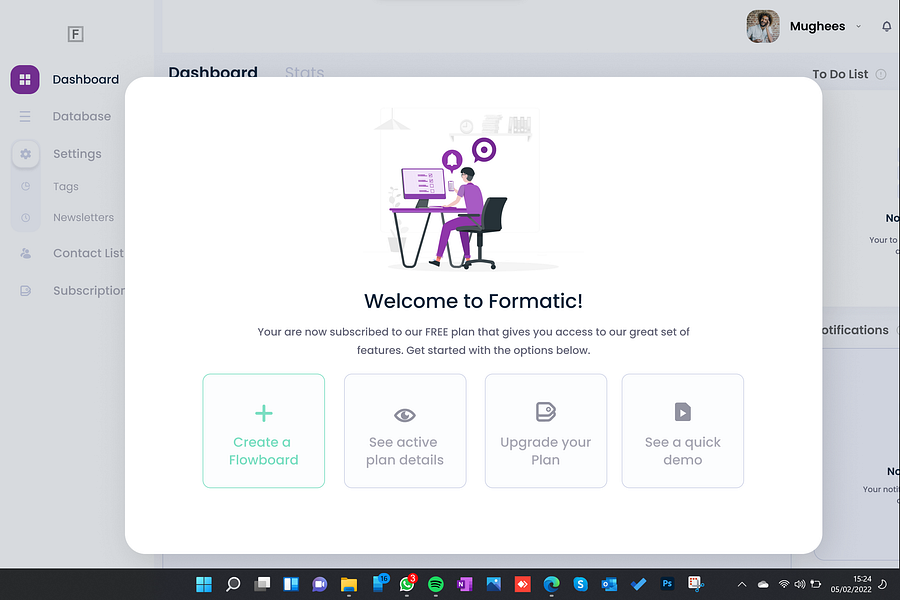Open Photoshop from the taskbar
The height and width of the screenshot is (600, 900).
pyautogui.click(x=667, y=584)
